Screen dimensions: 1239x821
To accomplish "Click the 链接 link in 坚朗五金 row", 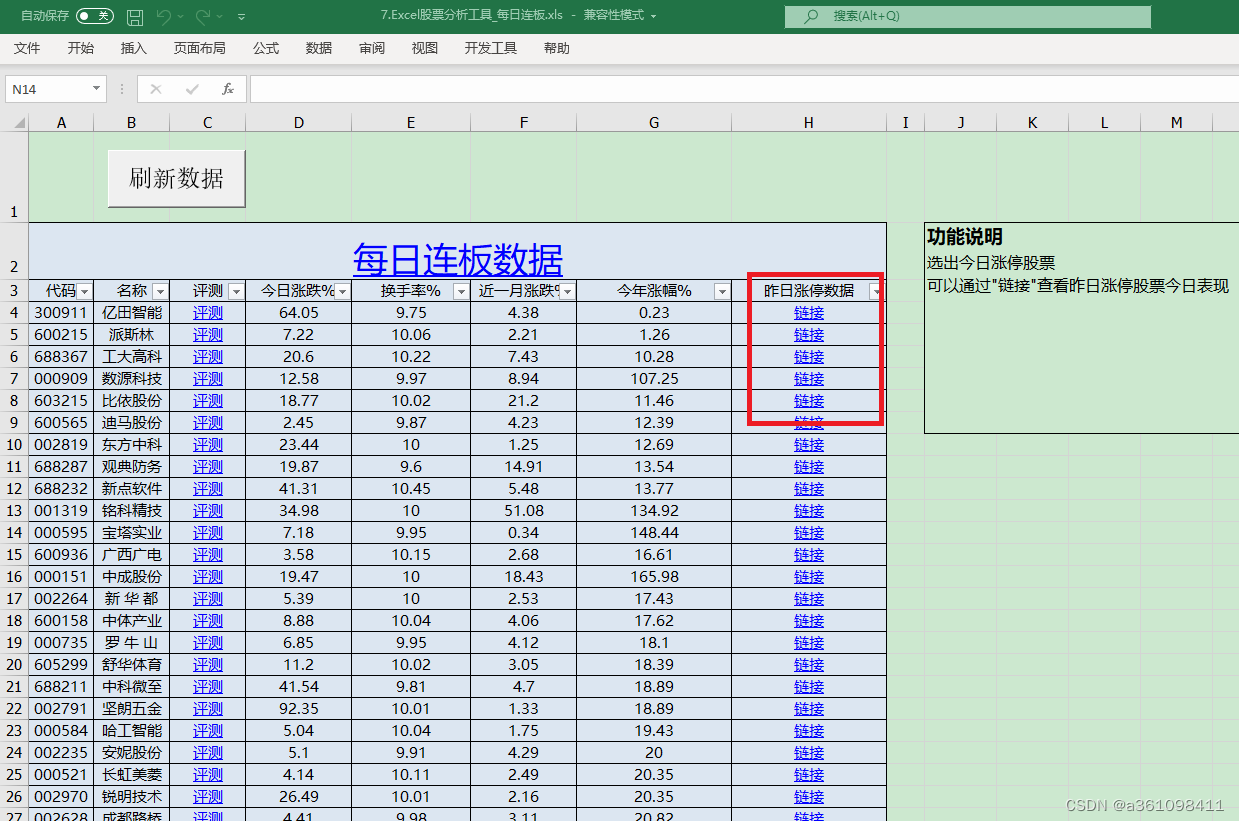I will (809, 708).
